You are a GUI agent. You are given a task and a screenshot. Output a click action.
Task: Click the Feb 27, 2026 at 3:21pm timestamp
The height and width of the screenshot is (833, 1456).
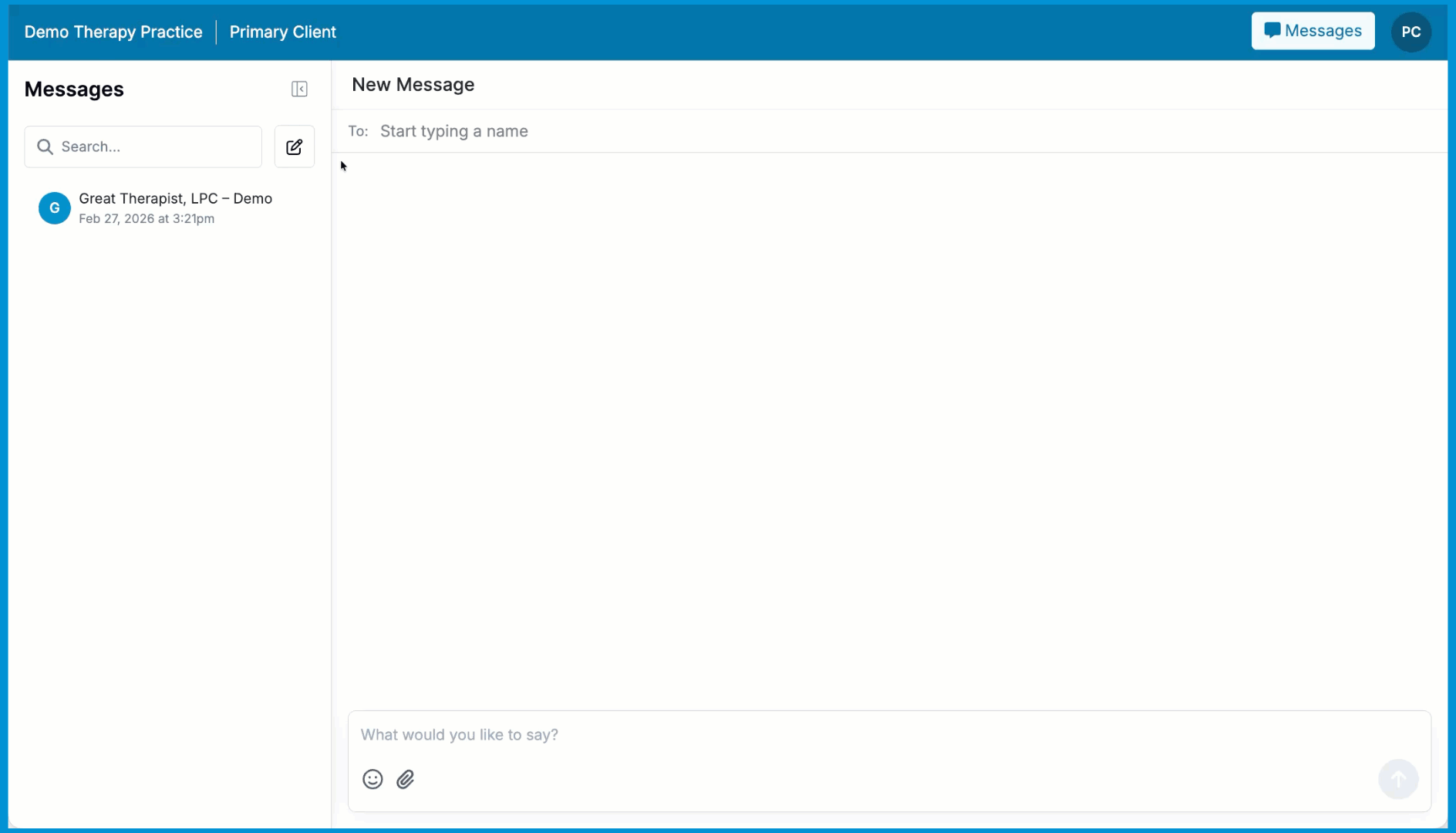coord(147,219)
